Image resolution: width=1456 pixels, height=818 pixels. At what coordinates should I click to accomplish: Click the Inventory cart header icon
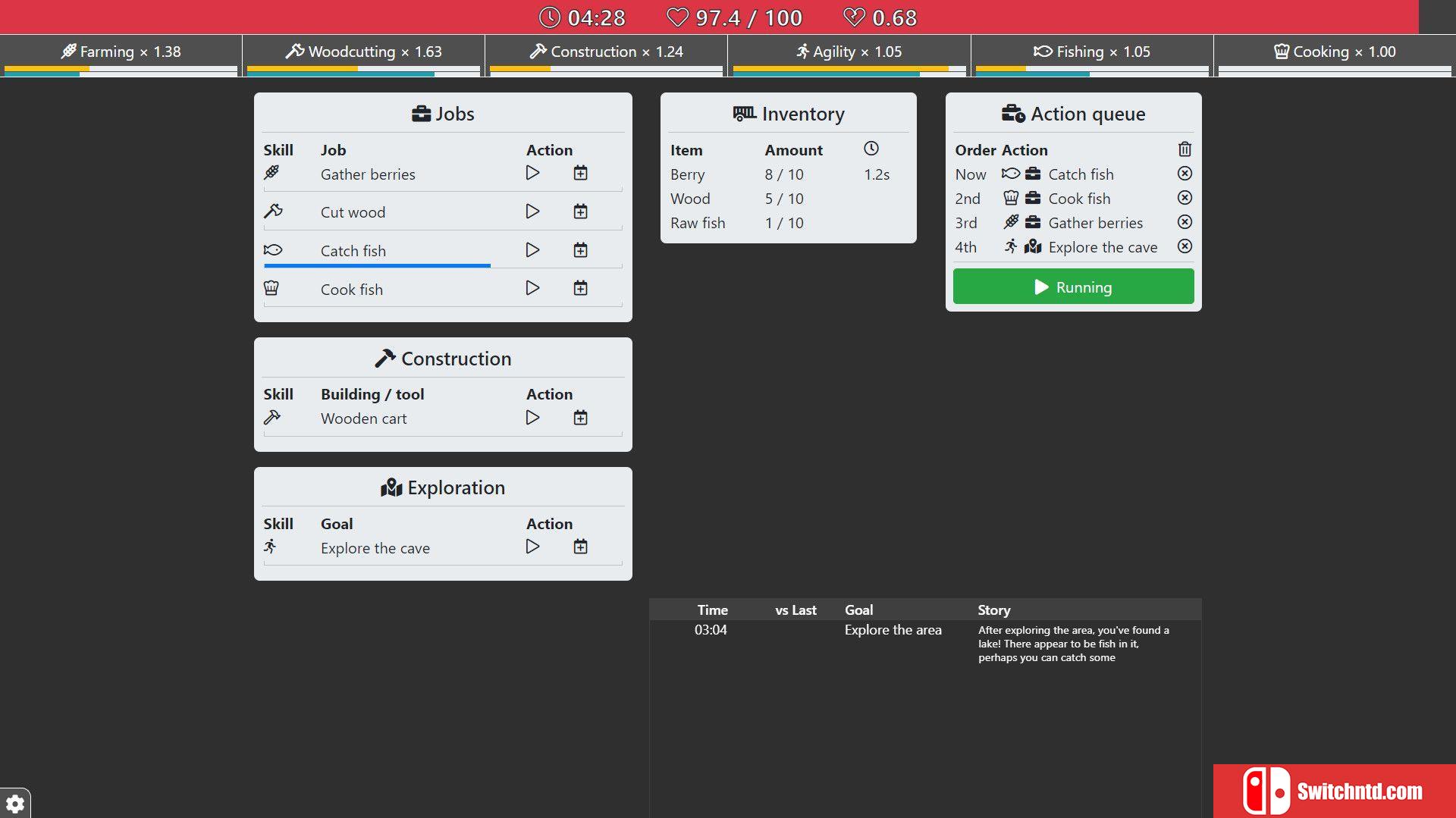[x=745, y=114]
